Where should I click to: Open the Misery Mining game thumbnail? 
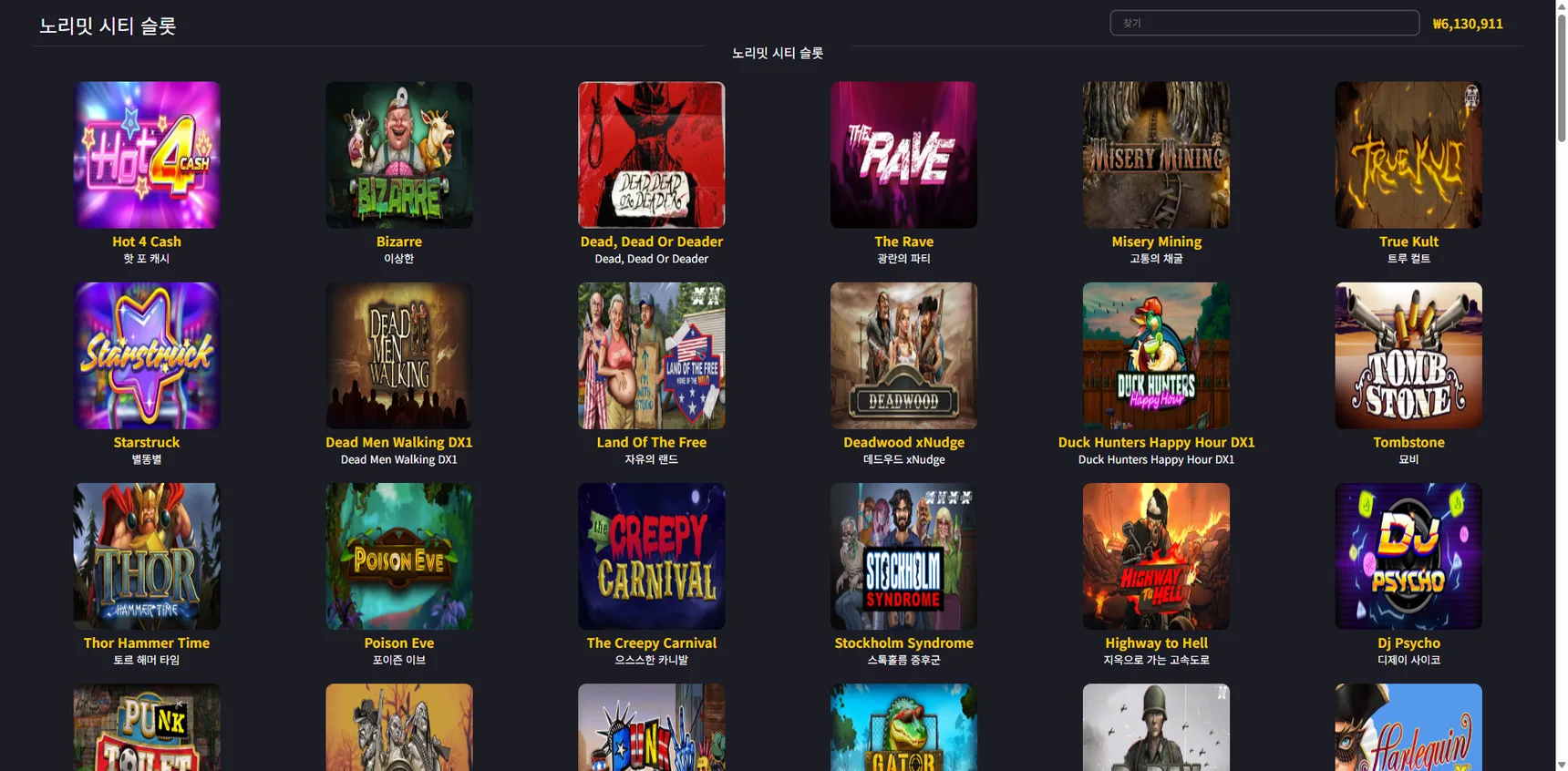(1156, 155)
